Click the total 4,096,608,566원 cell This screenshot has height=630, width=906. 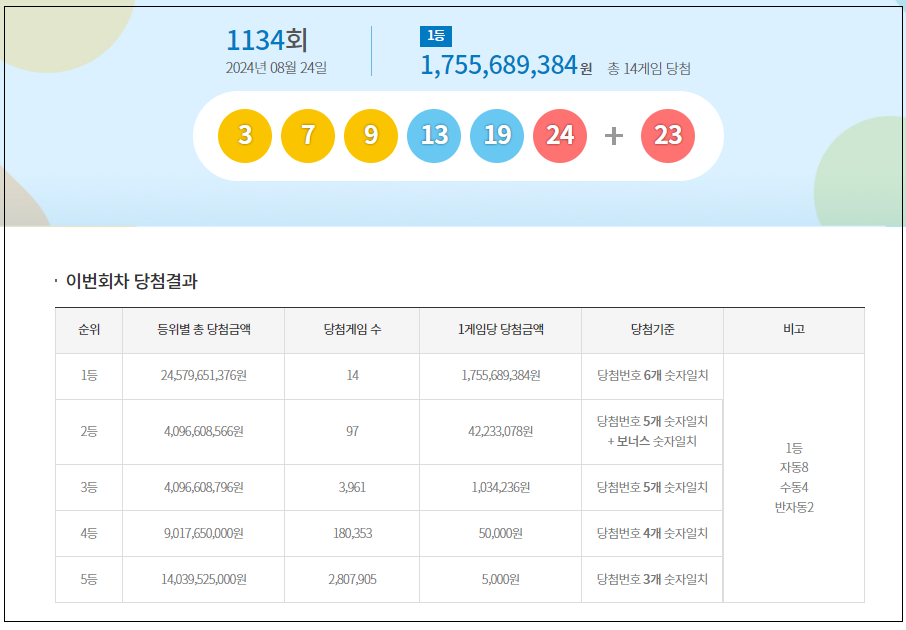click(204, 432)
